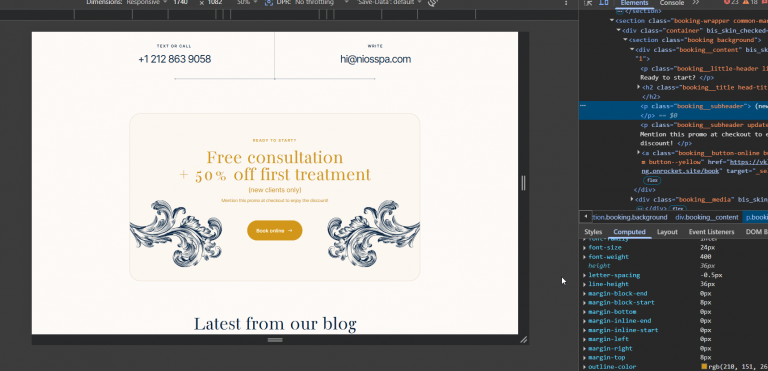Expand the font-weight computed property

click(584, 257)
